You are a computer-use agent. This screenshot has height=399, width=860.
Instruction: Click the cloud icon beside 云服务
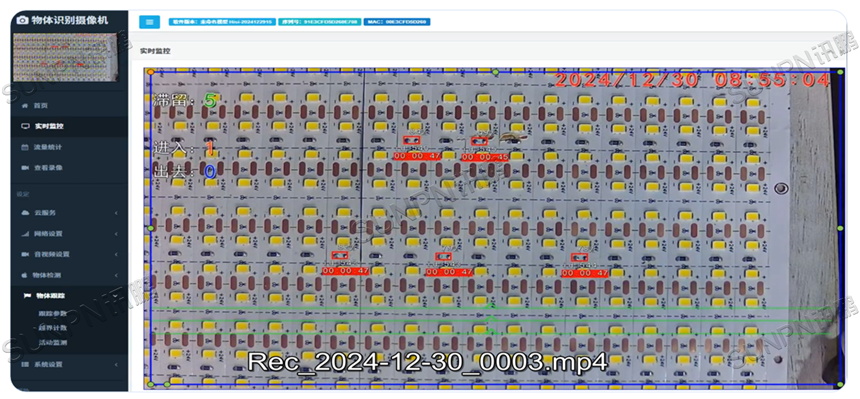[24, 212]
